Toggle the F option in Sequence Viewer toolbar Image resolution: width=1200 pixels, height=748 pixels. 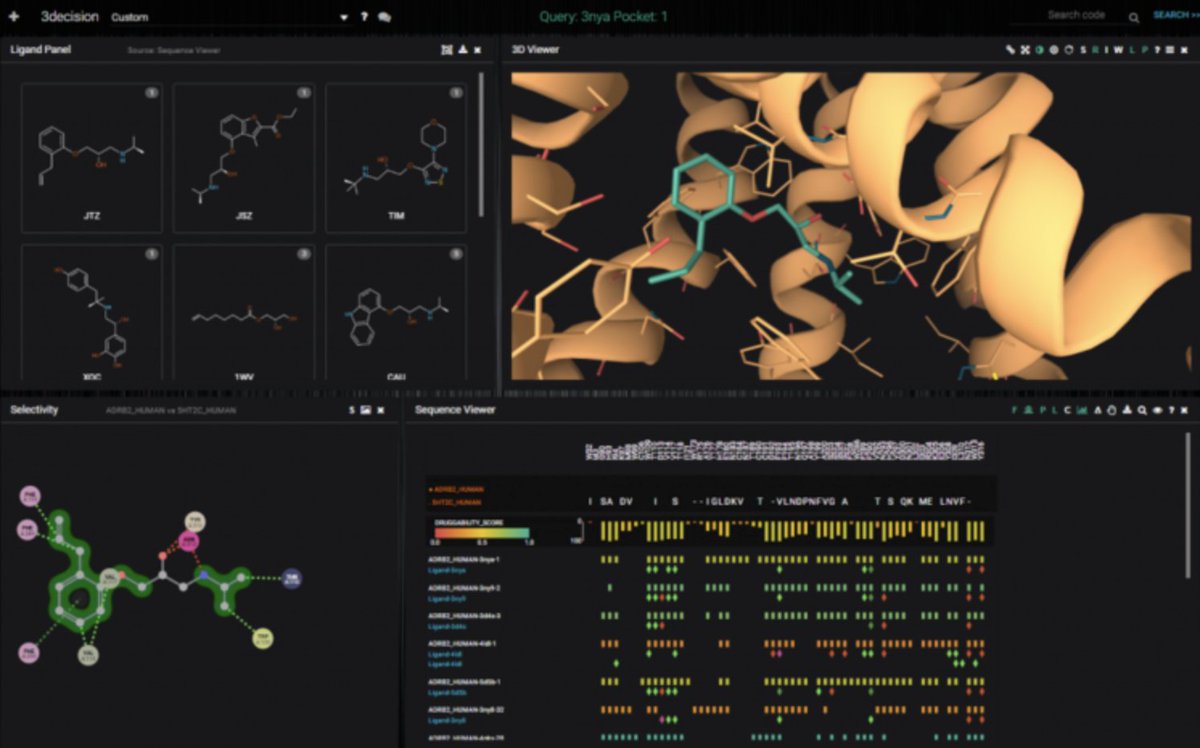1014,410
